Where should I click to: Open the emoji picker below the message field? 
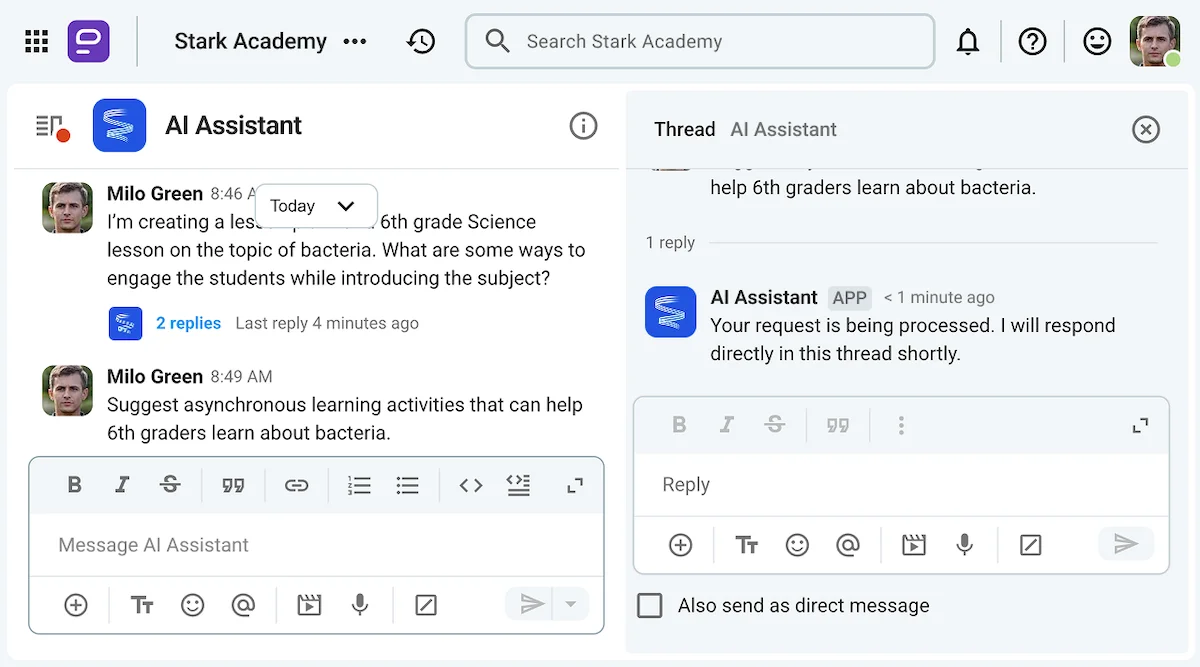point(193,604)
